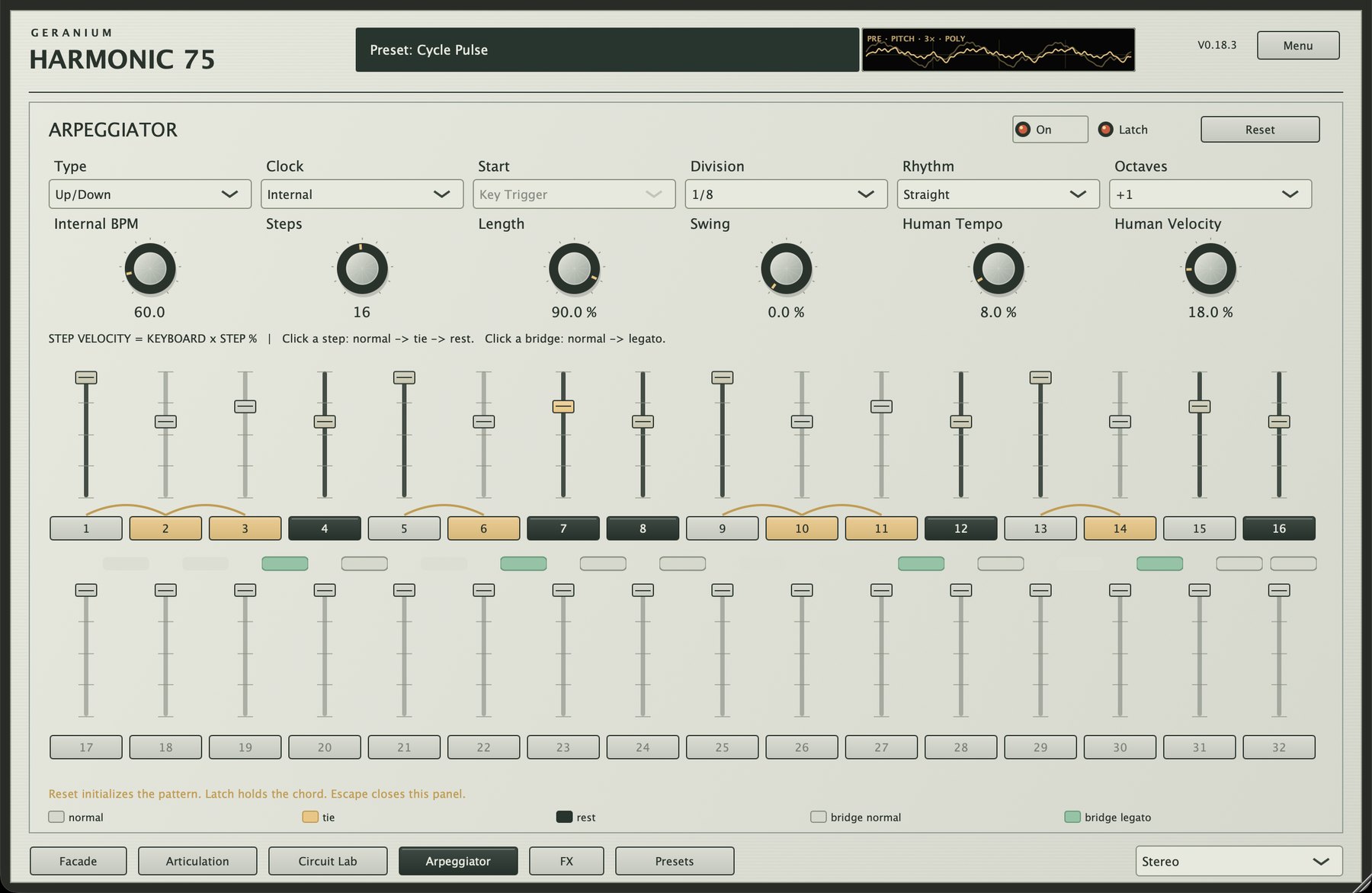
Task: Toggle the legato bridge between steps 14 and 15
Action: 1160,564
